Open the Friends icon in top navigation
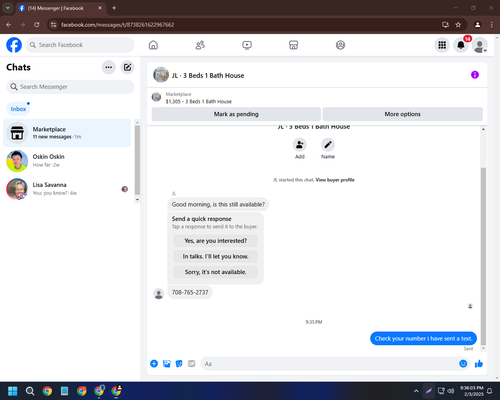This screenshot has height=400, width=500. 200,45
